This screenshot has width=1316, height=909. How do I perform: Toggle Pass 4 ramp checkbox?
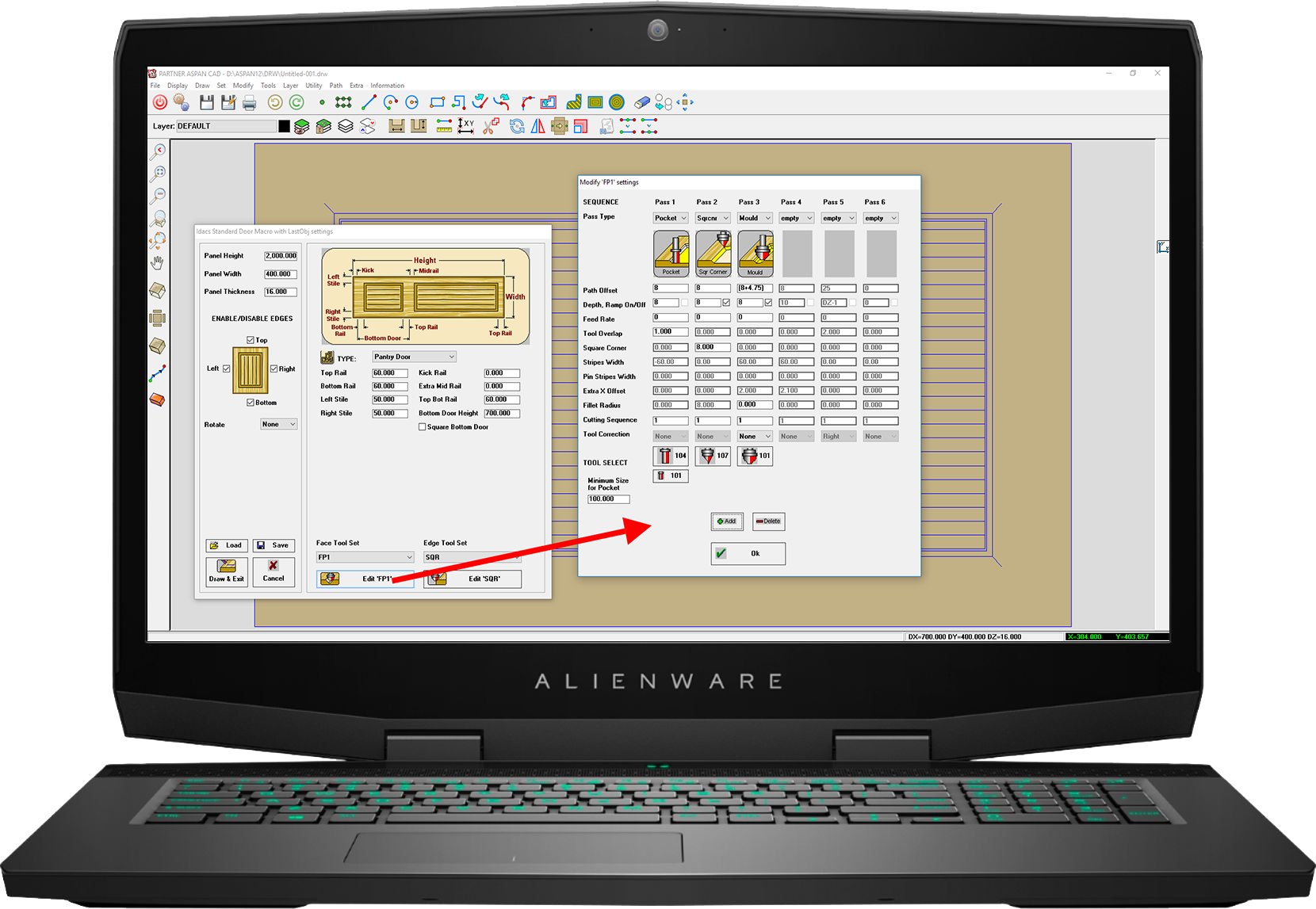click(810, 303)
